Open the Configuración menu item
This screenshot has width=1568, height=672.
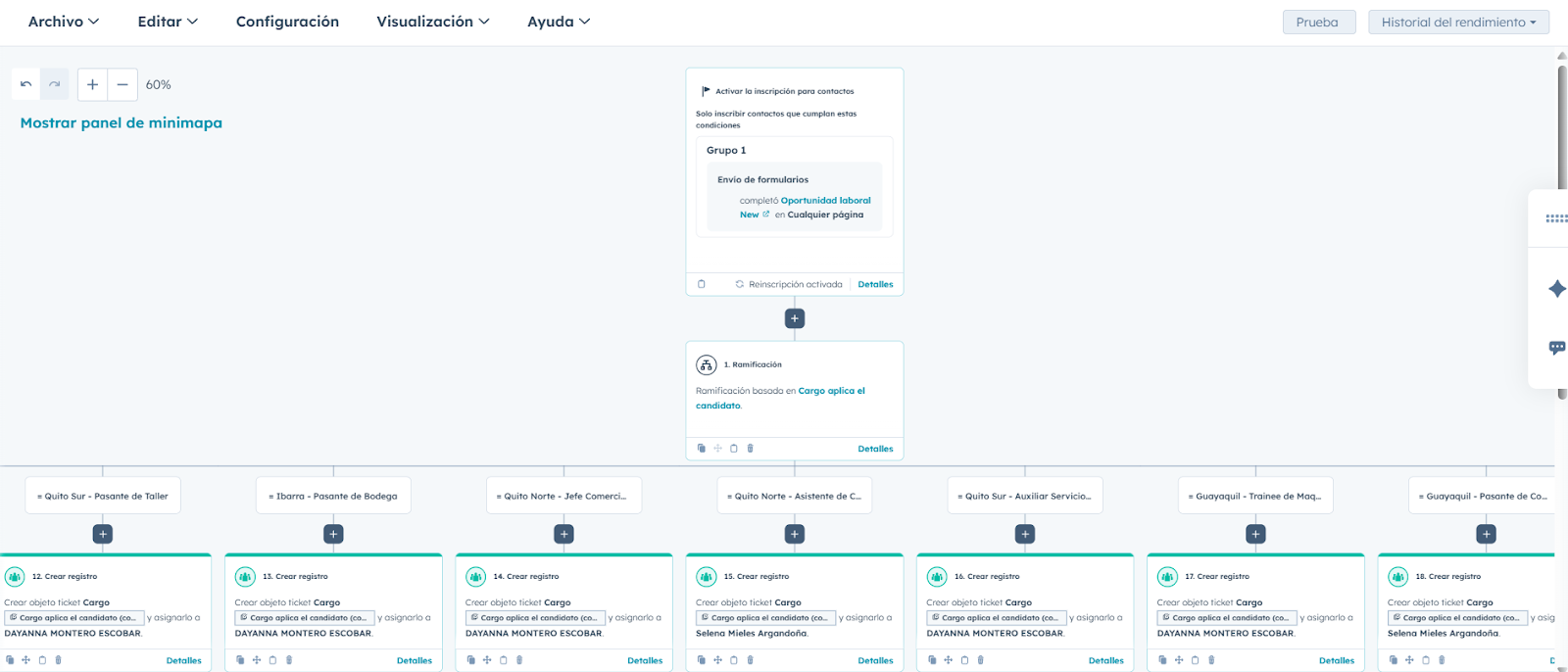coord(287,22)
